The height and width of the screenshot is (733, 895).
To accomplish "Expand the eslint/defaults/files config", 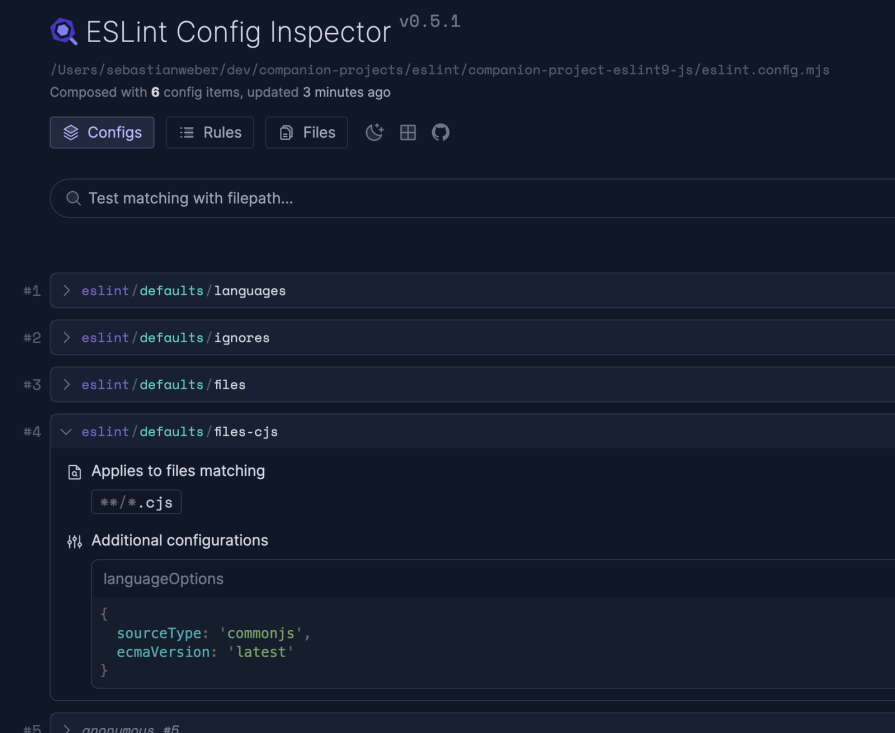I will point(65,384).
